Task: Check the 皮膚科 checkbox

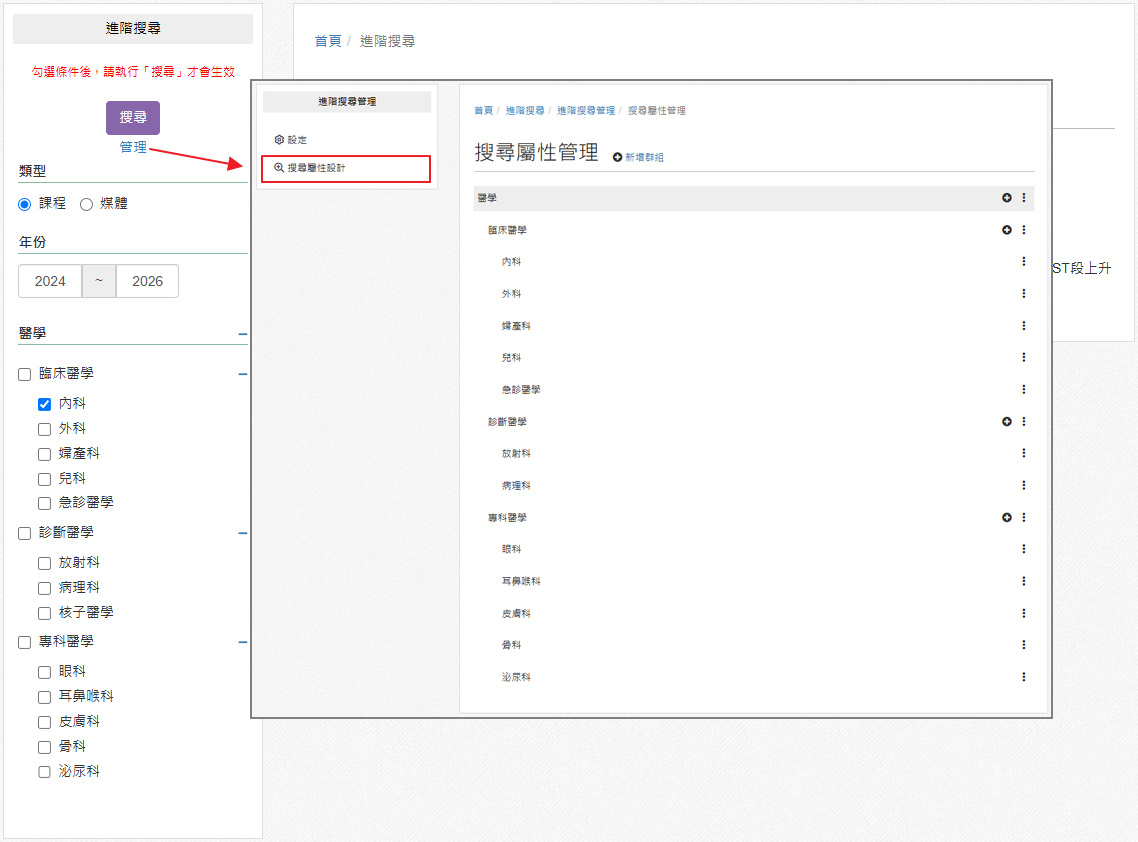Action: [44, 722]
